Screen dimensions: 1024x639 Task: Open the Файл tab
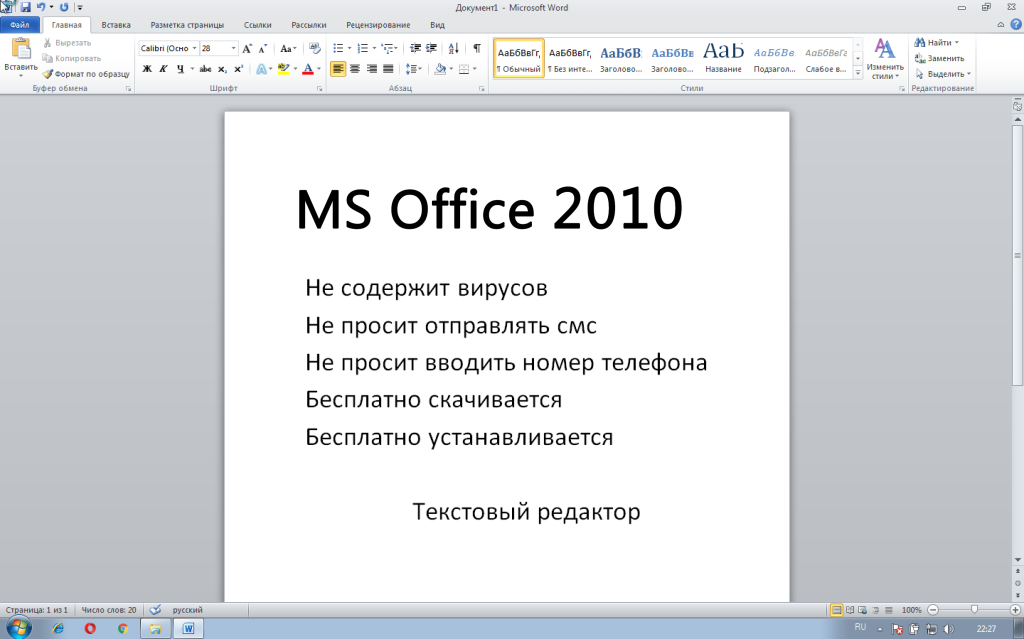pos(20,25)
